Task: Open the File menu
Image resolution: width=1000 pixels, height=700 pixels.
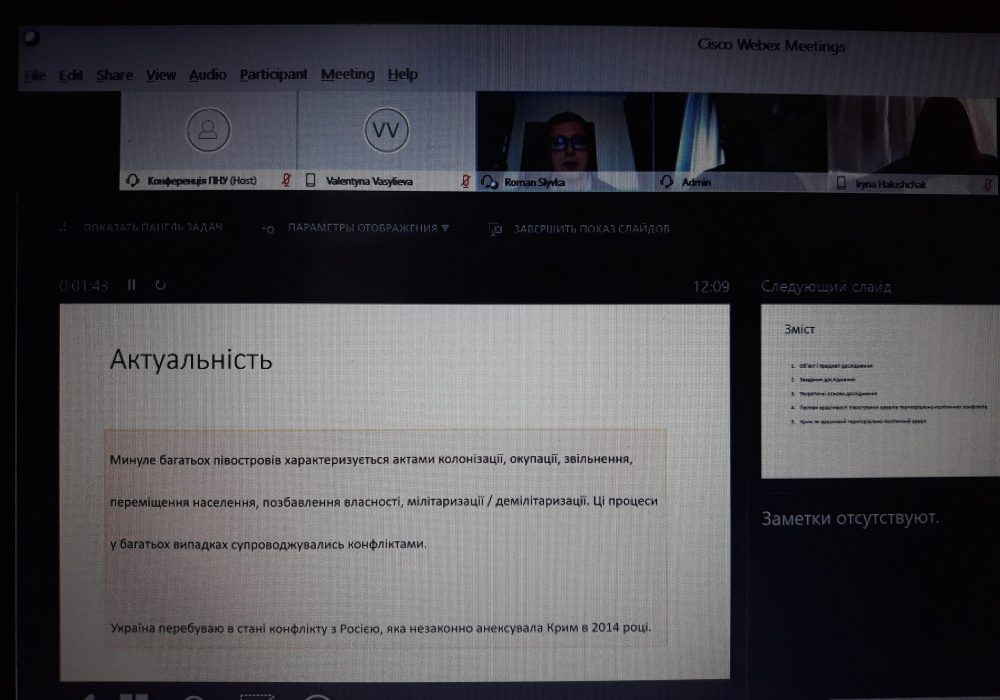Action: click(x=35, y=75)
